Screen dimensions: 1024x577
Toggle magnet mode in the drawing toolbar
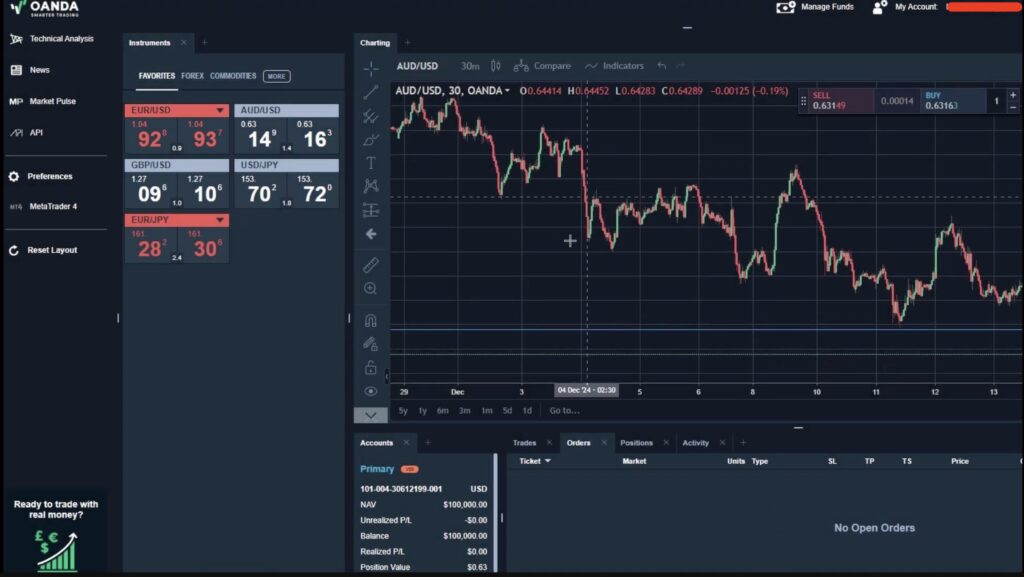tap(371, 320)
